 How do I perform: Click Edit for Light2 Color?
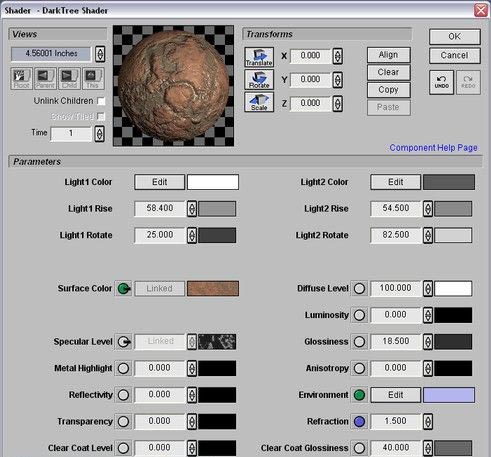pyautogui.click(x=395, y=182)
